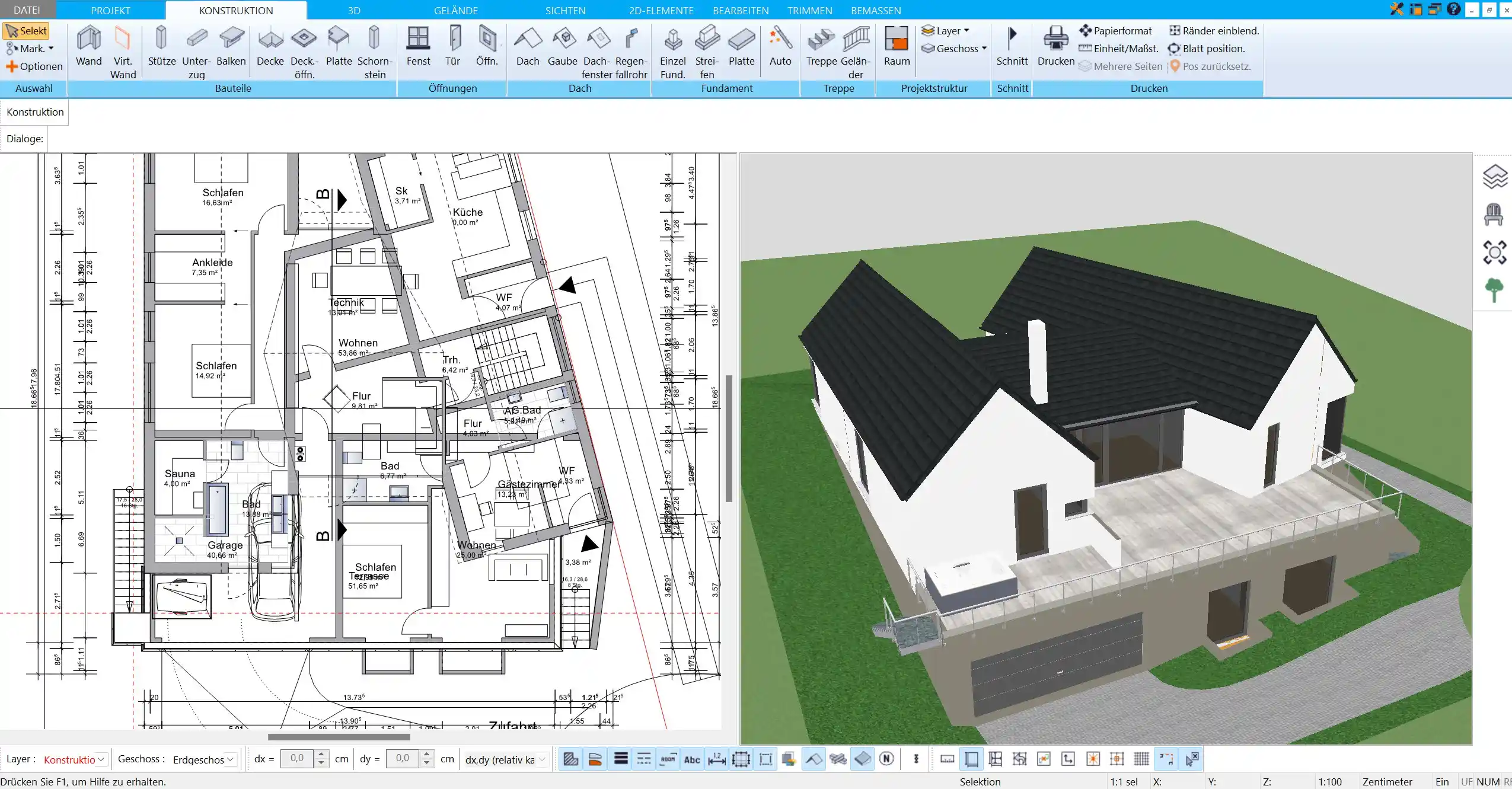The width and height of the screenshot is (1512, 789).
Task: Choose the Geländer railing tool
Action: (x=856, y=52)
